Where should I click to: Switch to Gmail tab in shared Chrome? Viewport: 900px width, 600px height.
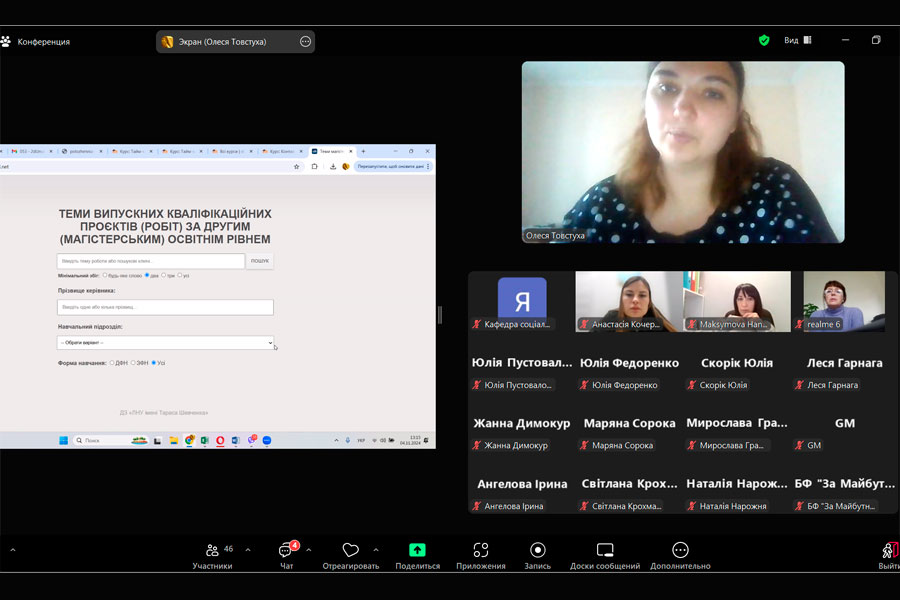31,152
